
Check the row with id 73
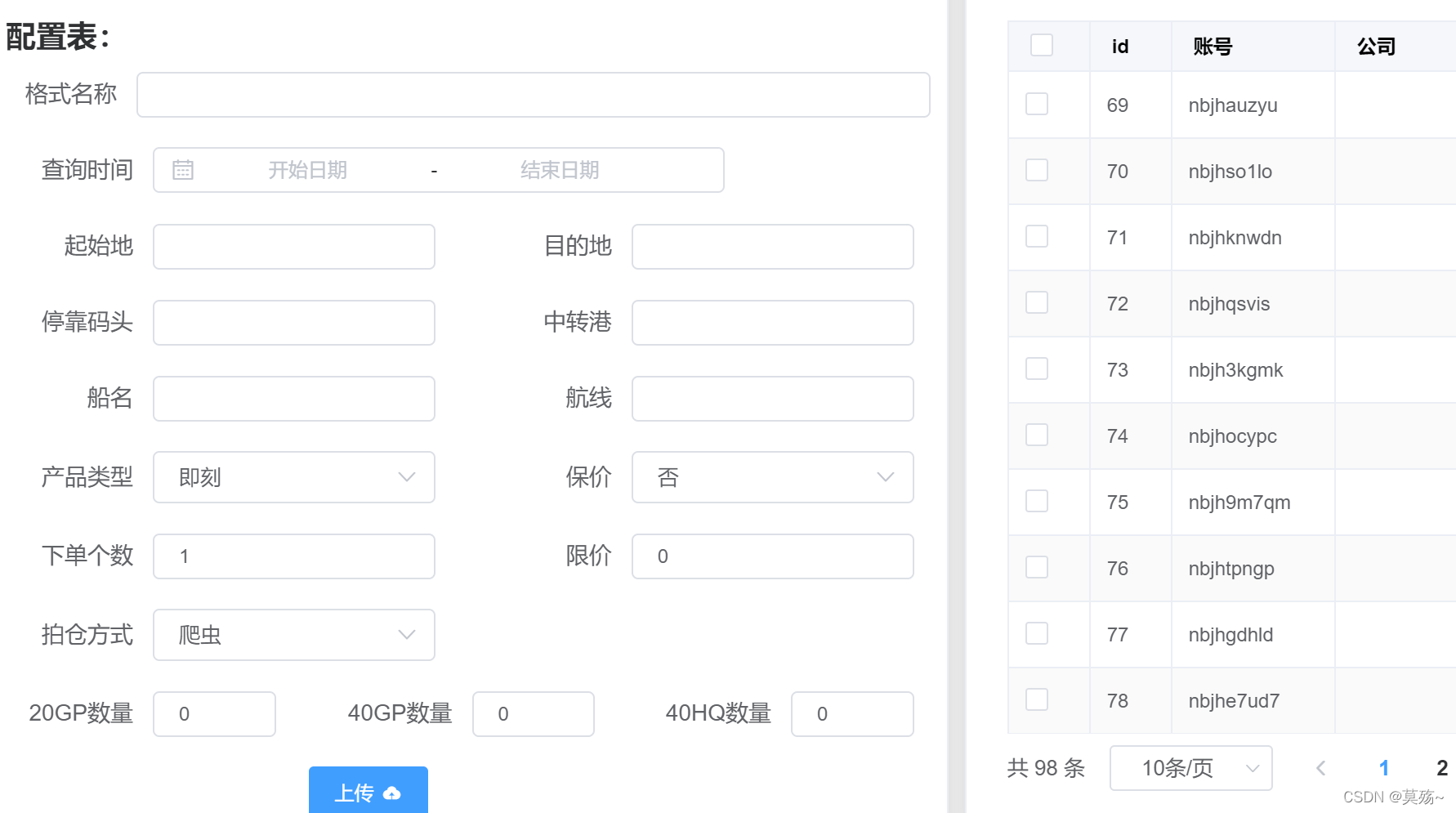(x=1037, y=369)
